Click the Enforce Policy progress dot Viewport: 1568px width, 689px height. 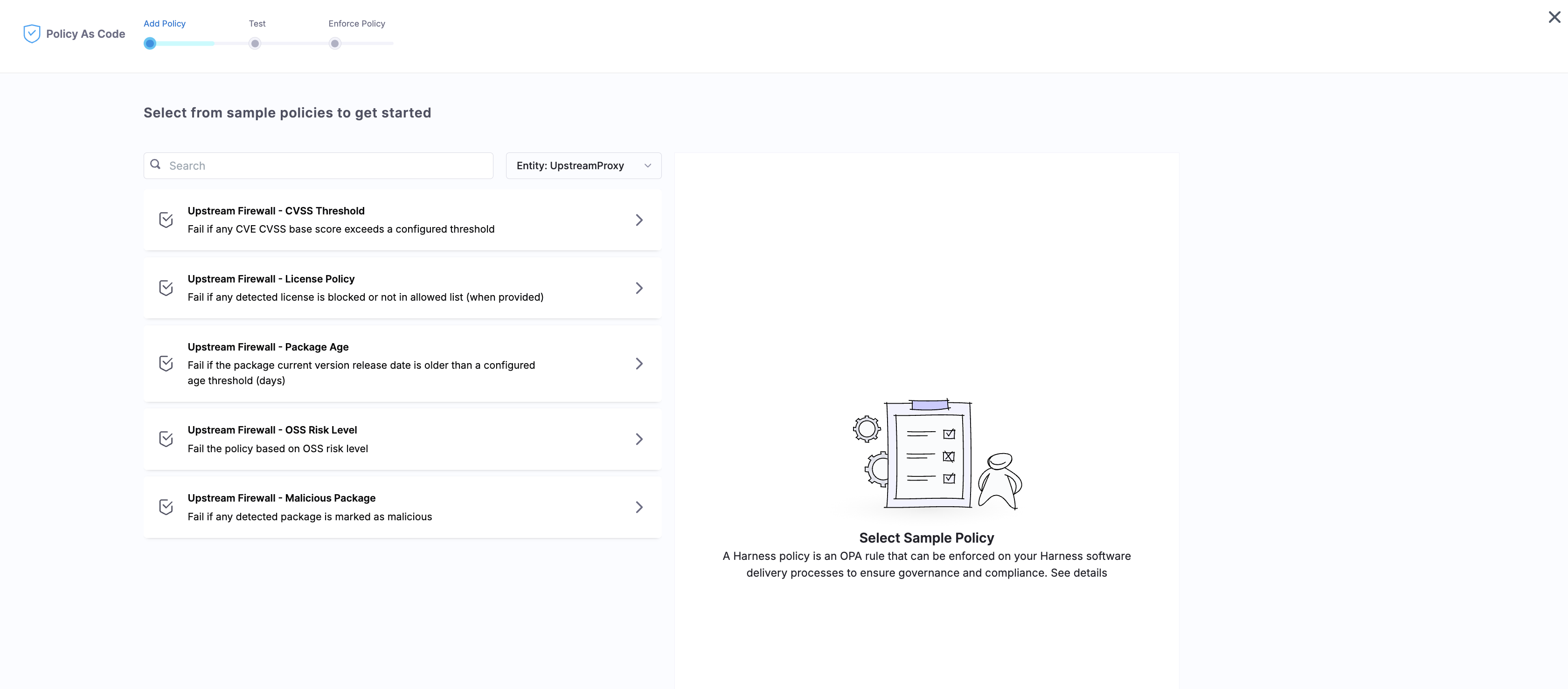[x=335, y=43]
